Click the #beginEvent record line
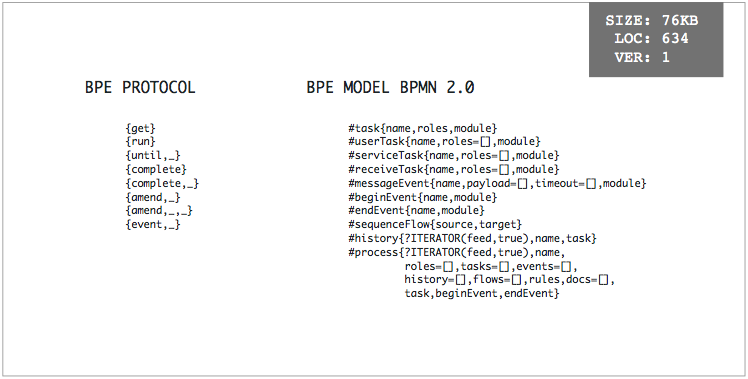This screenshot has height=379, width=748. pyautogui.click(x=423, y=197)
